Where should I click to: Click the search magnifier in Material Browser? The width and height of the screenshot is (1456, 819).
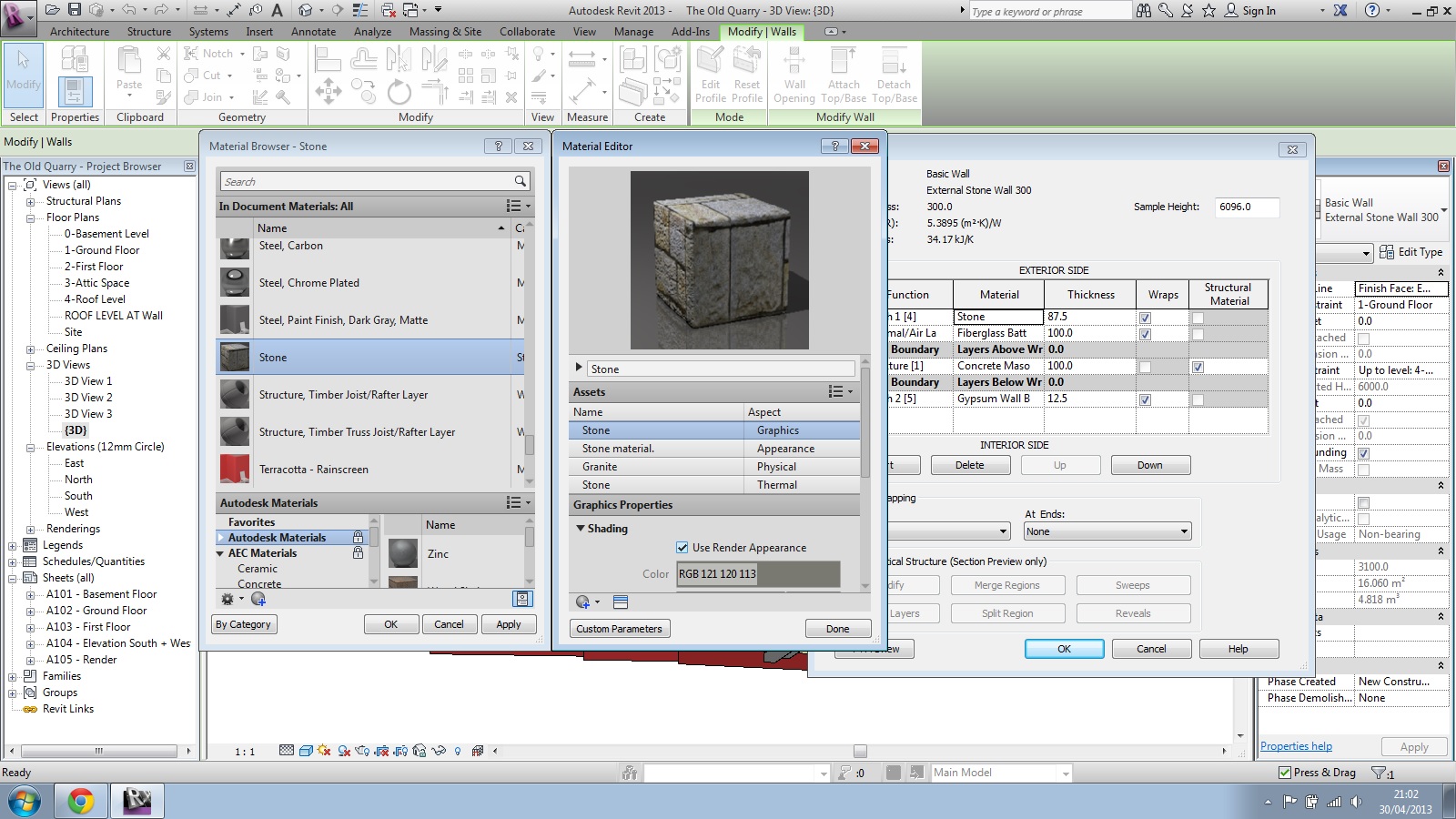pyautogui.click(x=520, y=181)
